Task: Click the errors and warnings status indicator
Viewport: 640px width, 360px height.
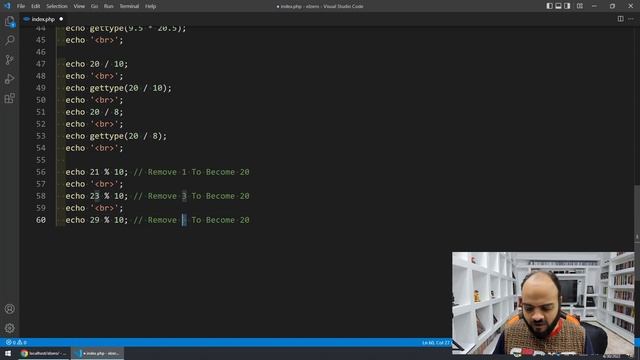Action: click(x=16, y=342)
